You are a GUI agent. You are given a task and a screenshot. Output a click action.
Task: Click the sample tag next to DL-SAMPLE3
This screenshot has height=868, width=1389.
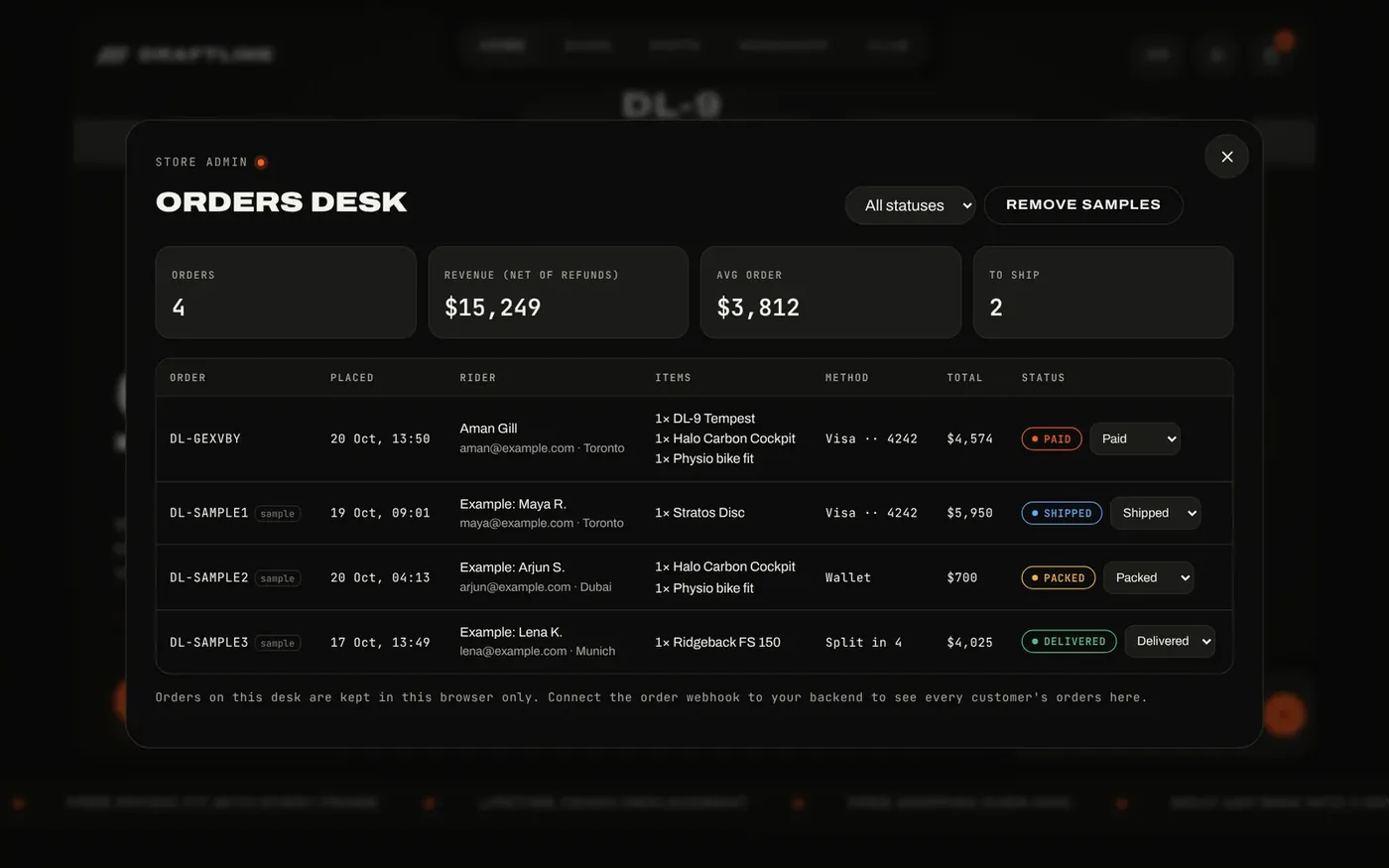[x=278, y=643]
